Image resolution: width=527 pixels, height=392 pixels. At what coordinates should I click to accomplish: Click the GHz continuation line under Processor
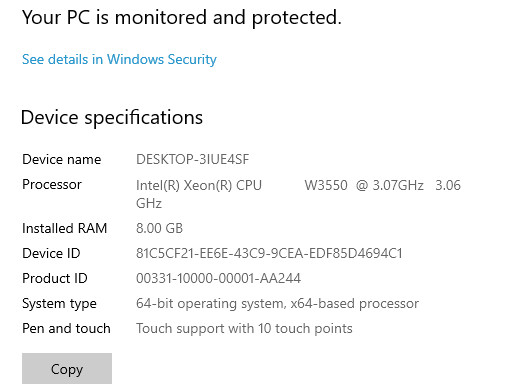pyautogui.click(x=149, y=203)
